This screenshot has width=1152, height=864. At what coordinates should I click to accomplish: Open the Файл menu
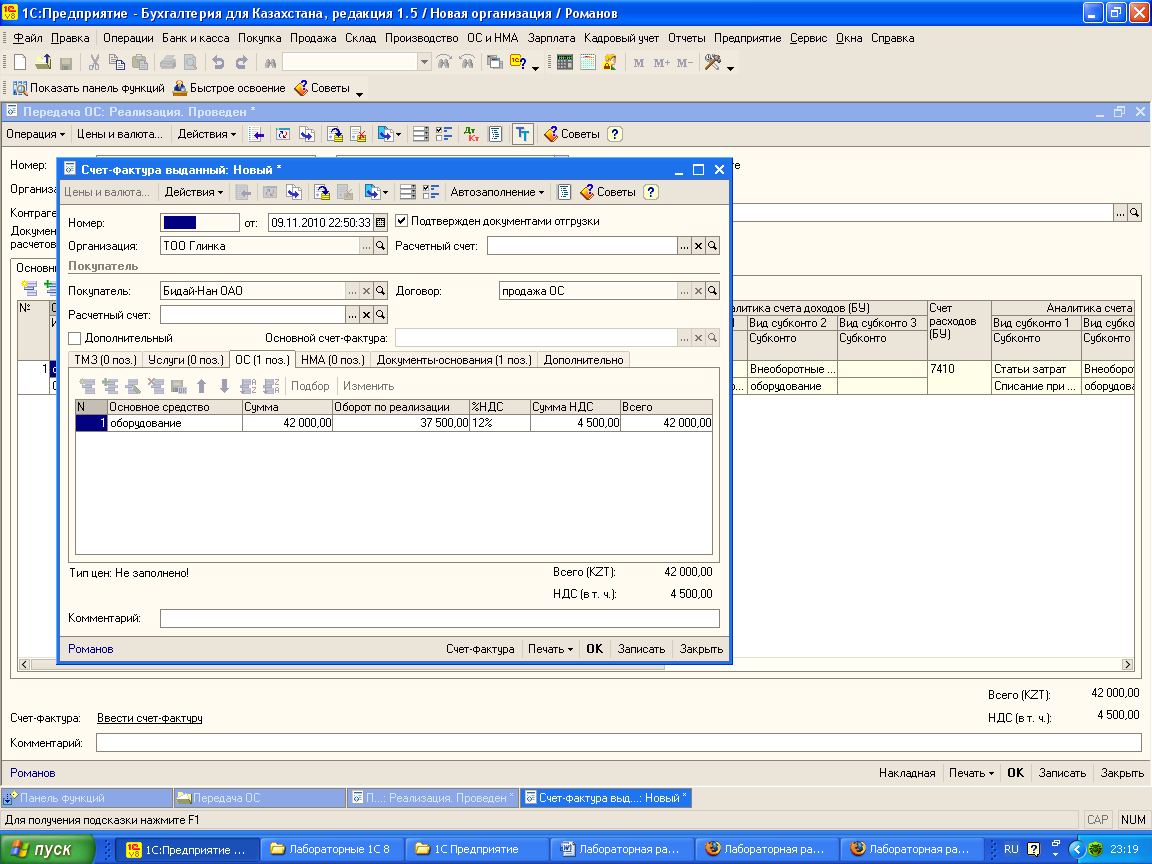click(x=28, y=38)
